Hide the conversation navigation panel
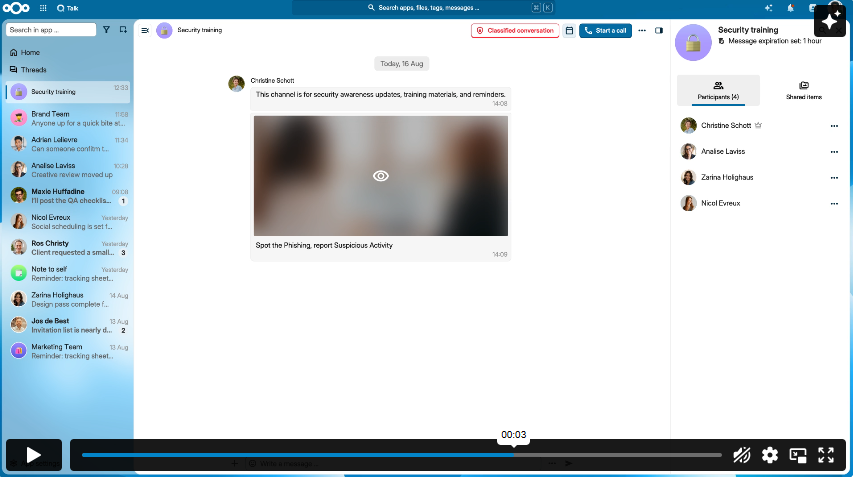This screenshot has height=477, width=853. [145, 30]
